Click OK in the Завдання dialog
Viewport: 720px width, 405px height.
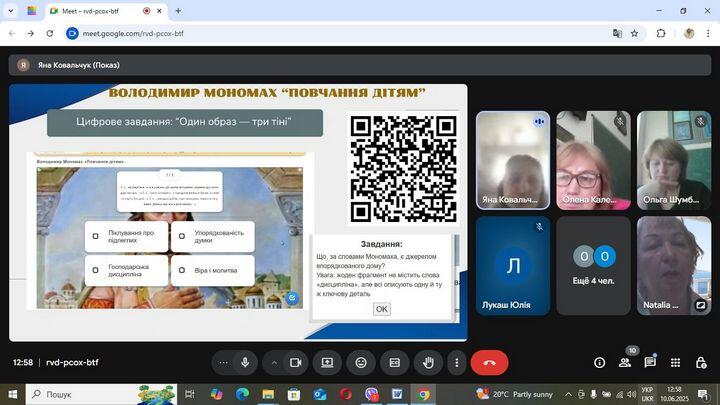[382, 309]
